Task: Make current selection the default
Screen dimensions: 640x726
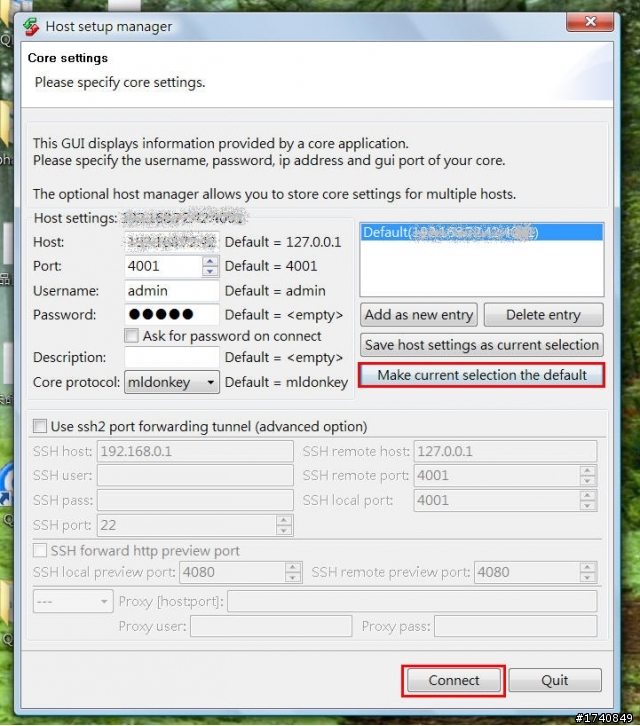Action: coord(482,375)
